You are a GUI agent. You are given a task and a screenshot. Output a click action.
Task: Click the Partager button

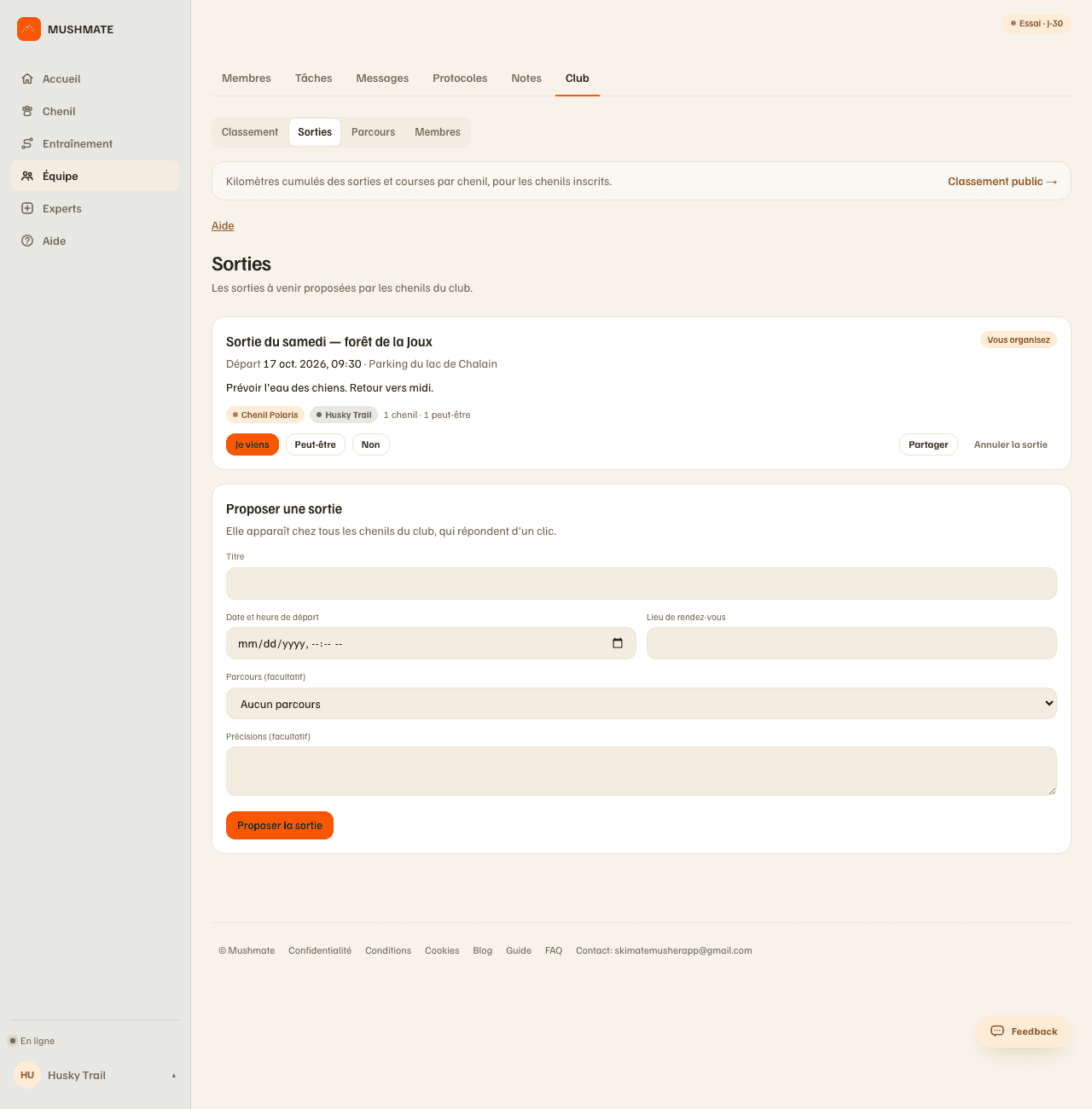coord(928,444)
